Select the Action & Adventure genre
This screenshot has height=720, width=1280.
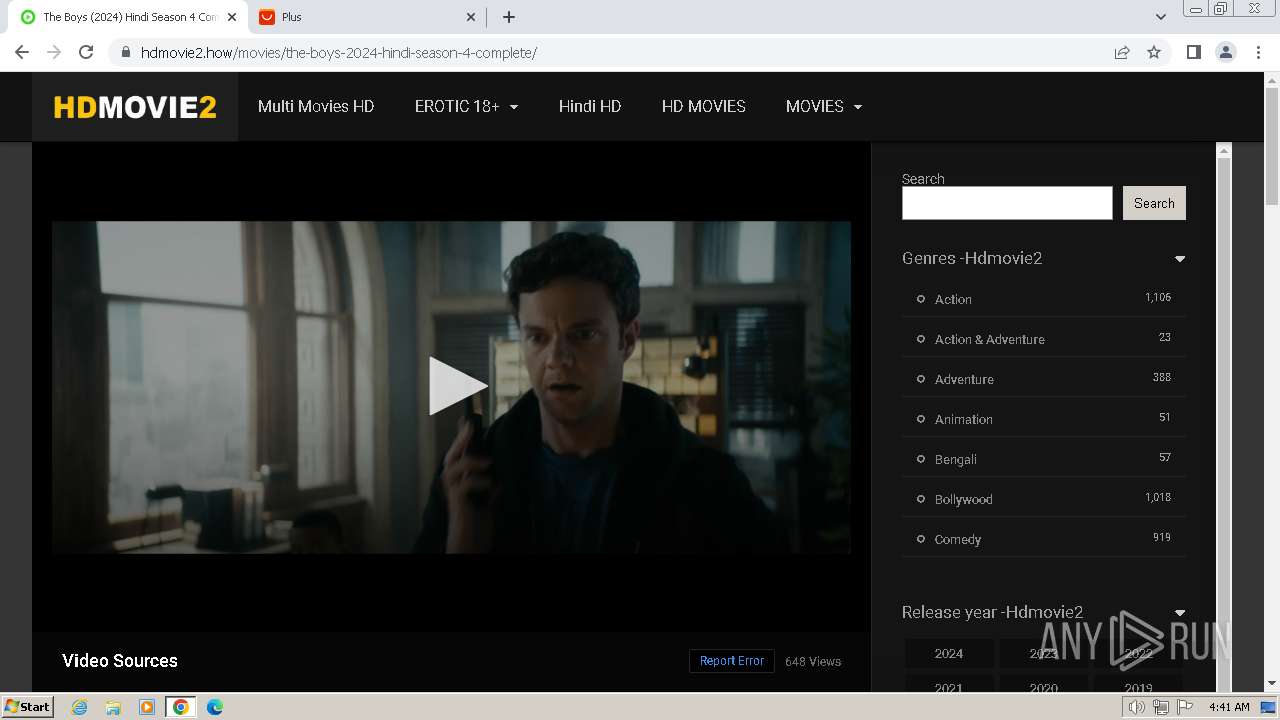(990, 339)
